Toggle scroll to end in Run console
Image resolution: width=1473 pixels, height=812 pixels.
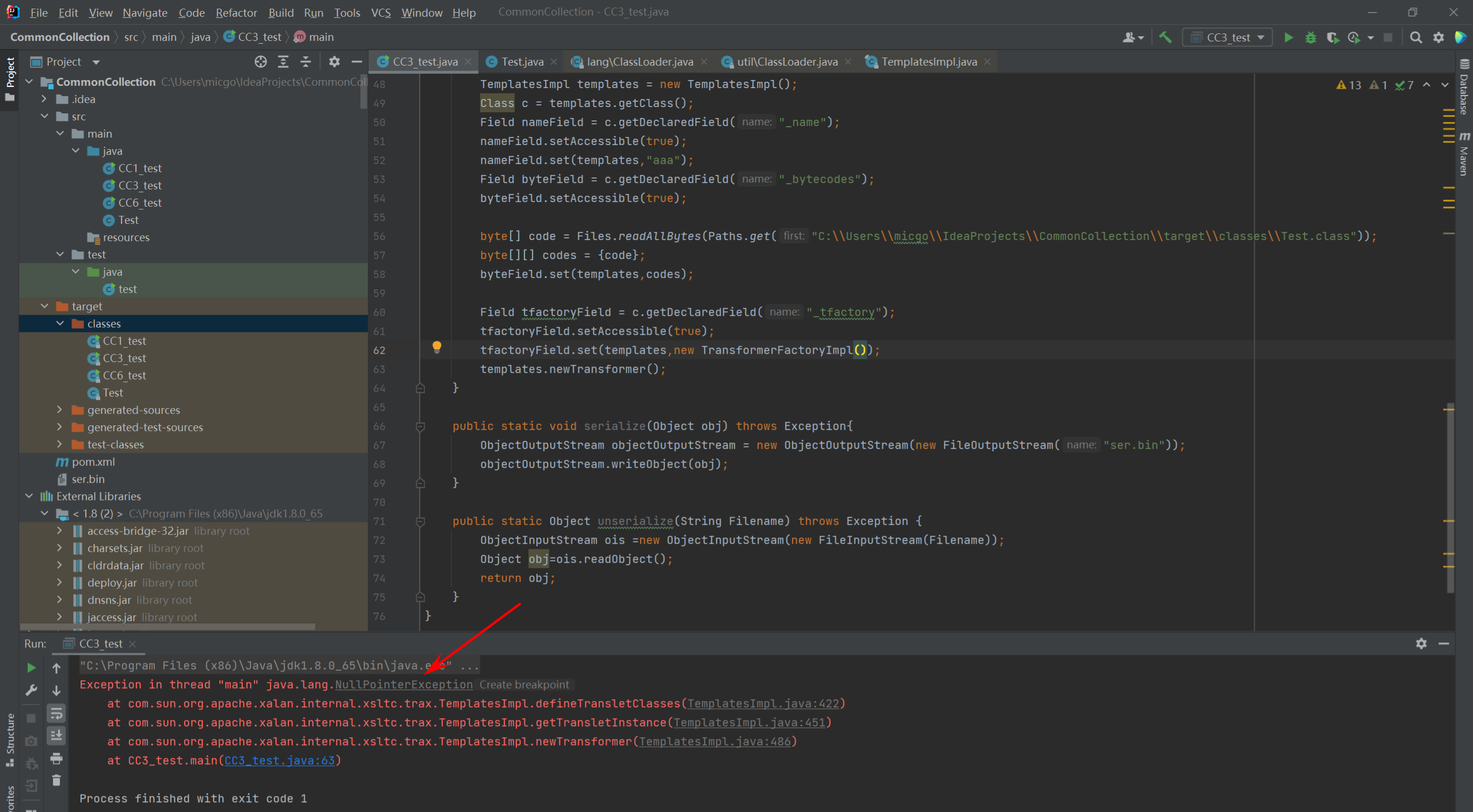tap(56, 736)
